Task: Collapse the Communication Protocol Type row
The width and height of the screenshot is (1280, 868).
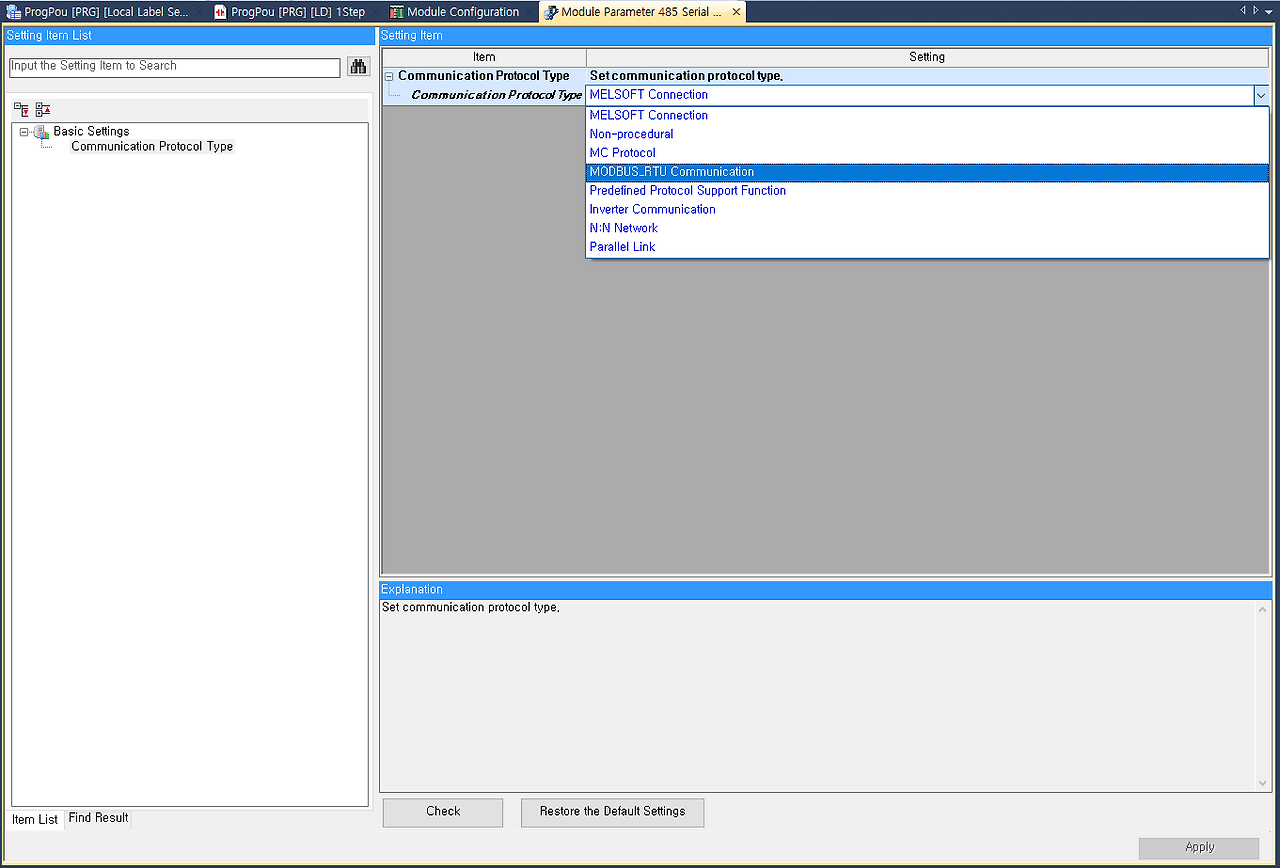Action: [389, 75]
